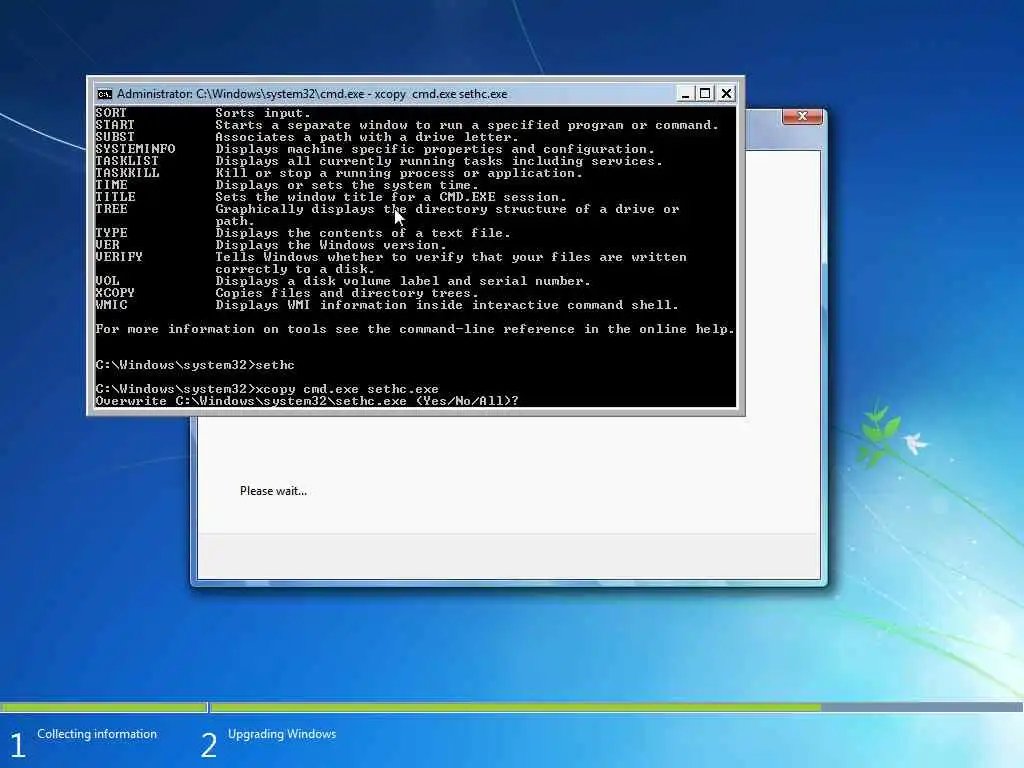The image size is (1024, 768).
Task: Click the SYSTEMINFO command help row
Action: [375, 149]
